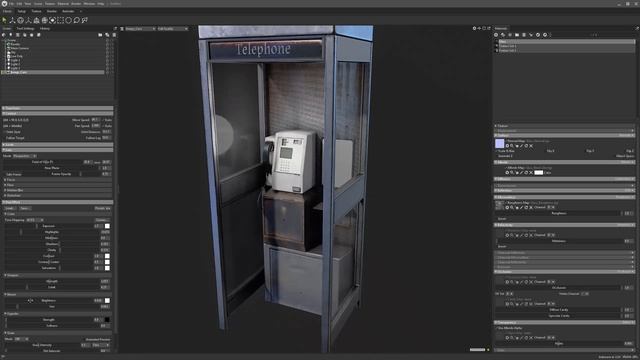Toggle visibility of Sky item

pyautogui.click(x=107, y=52)
